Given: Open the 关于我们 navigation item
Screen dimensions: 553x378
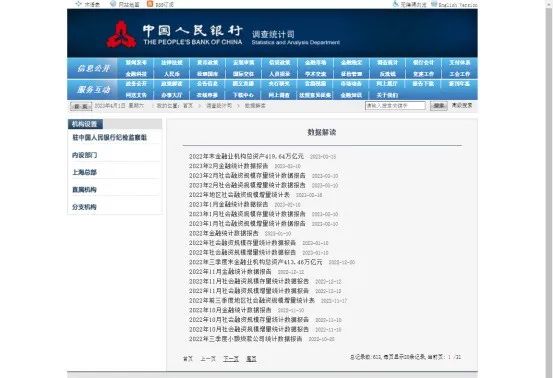Looking at the screenshot, I should click(387, 95).
